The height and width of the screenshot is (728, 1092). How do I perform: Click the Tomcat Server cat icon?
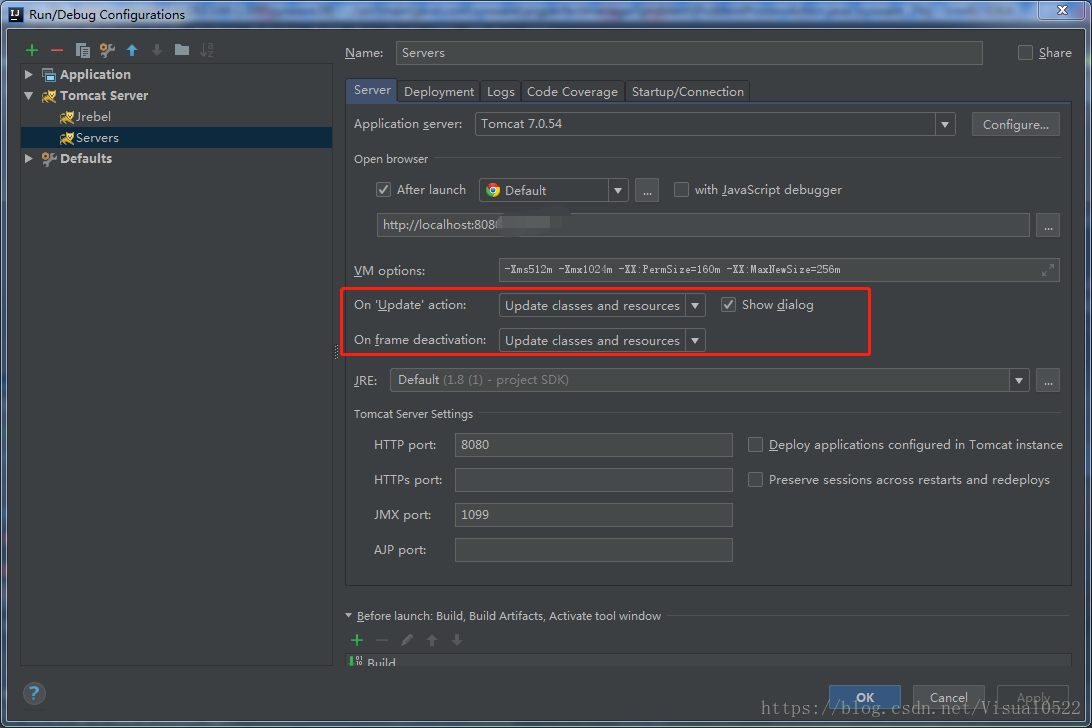click(49, 96)
